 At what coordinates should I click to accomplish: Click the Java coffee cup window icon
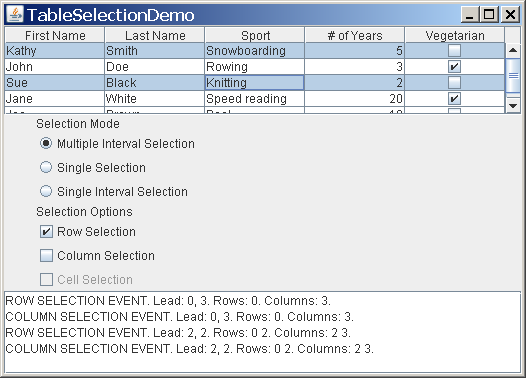[x=15, y=15]
